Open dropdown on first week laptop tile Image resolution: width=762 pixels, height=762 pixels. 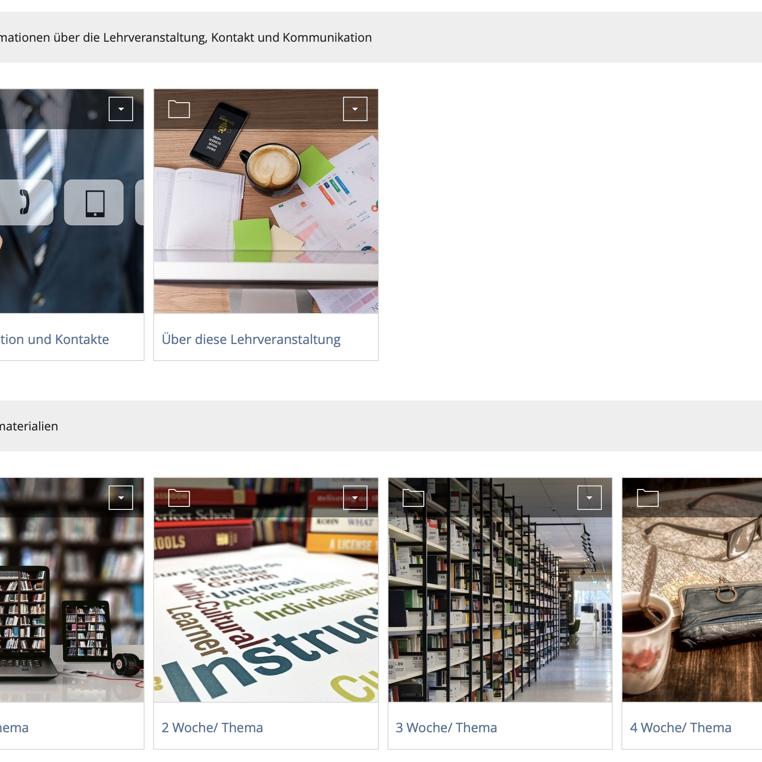[x=121, y=498]
